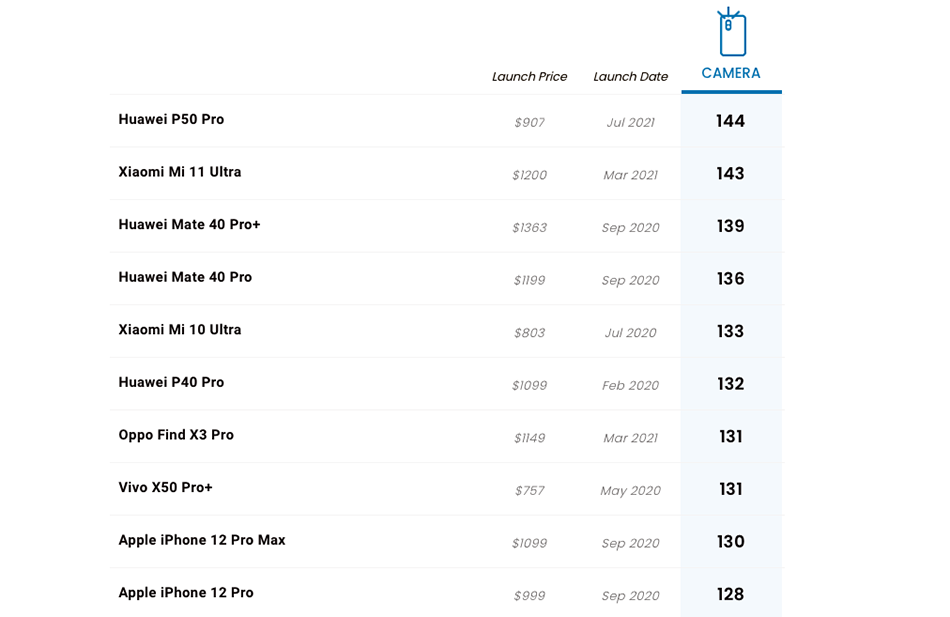Open Huawei P40 Pro entry
This screenshot has width=950, height=617.
171,382
